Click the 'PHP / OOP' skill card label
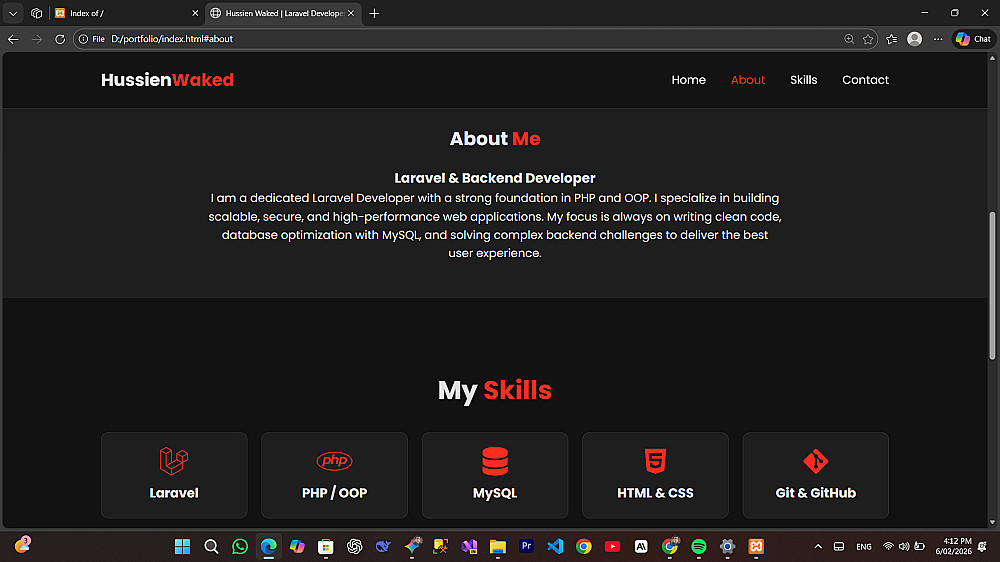Viewport: 1000px width, 562px height. [334, 492]
